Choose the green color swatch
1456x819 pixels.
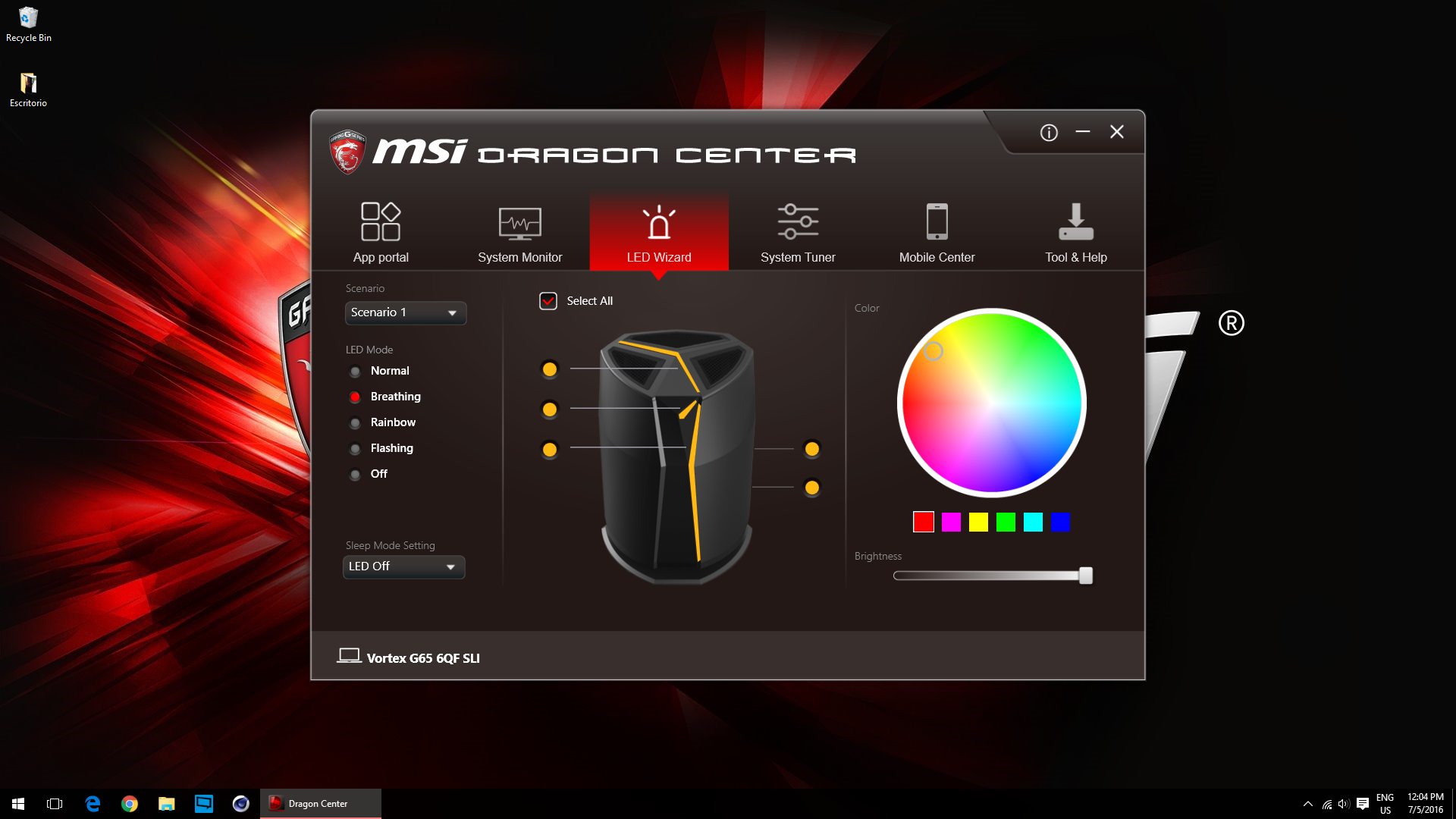click(1006, 522)
